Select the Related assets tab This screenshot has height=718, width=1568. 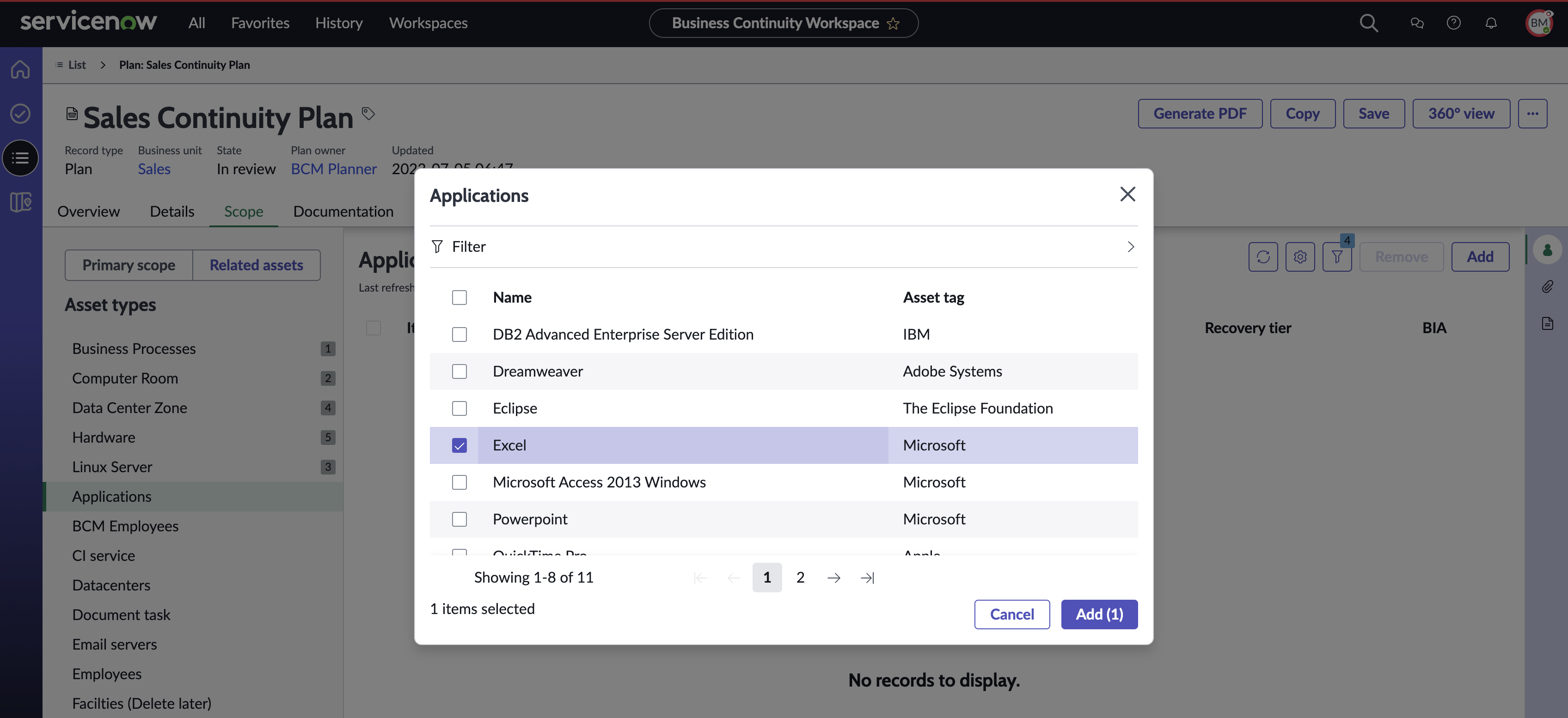click(x=256, y=265)
